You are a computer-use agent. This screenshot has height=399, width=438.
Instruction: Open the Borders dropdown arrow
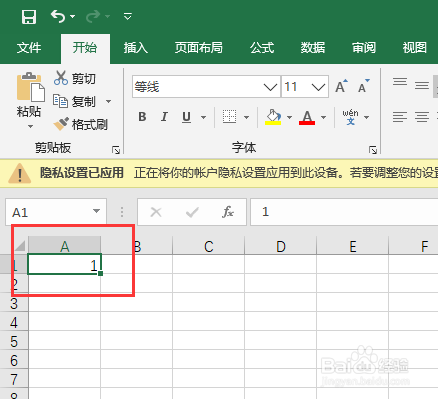coord(246,117)
